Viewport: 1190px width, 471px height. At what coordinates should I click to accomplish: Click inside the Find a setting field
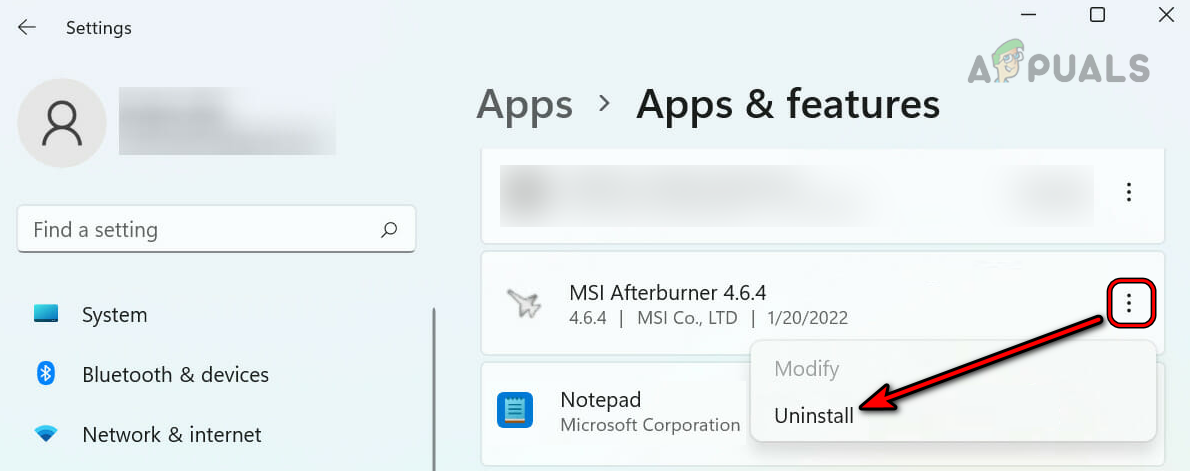(x=216, y=229)
